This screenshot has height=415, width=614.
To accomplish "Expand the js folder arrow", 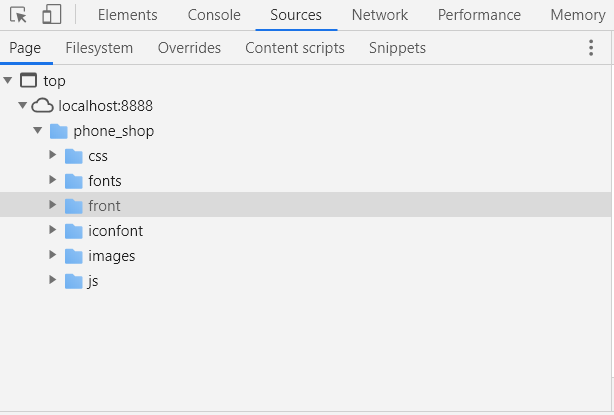I will [53, 281].
